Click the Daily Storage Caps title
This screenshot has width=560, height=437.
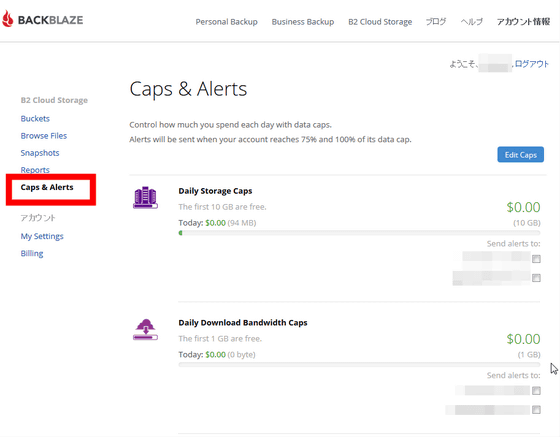(215, 191)
